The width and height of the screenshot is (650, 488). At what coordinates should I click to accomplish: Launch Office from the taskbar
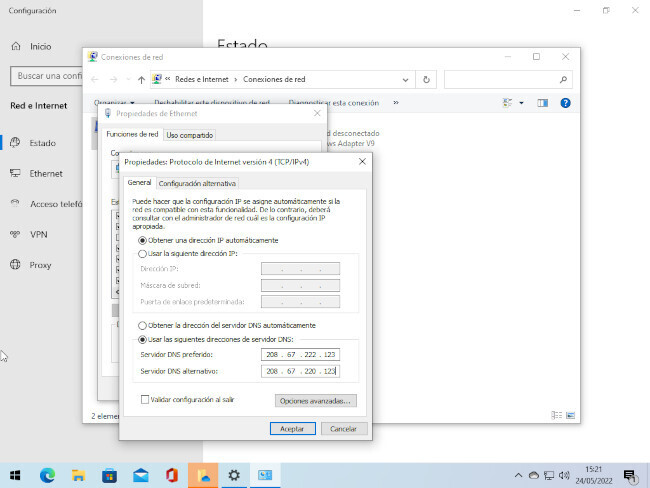tap(172, 474)
